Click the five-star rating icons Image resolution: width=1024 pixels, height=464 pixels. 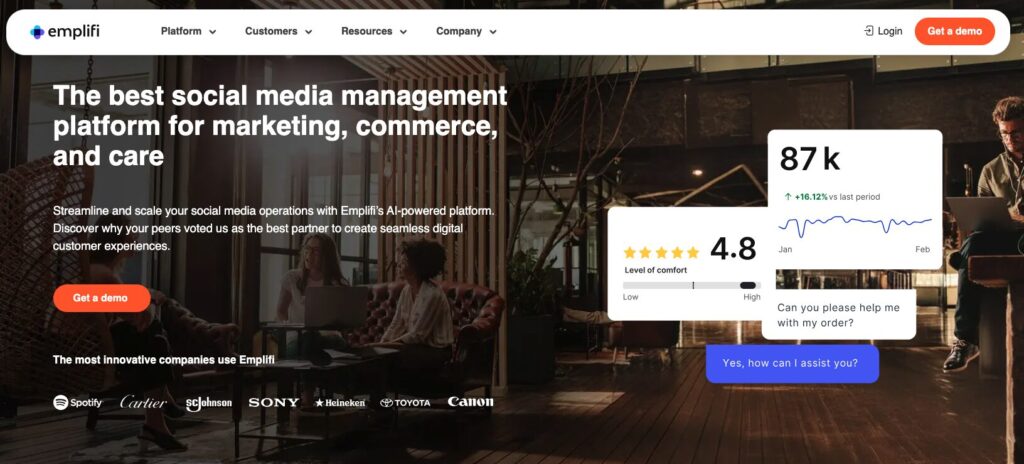(661, 252)
